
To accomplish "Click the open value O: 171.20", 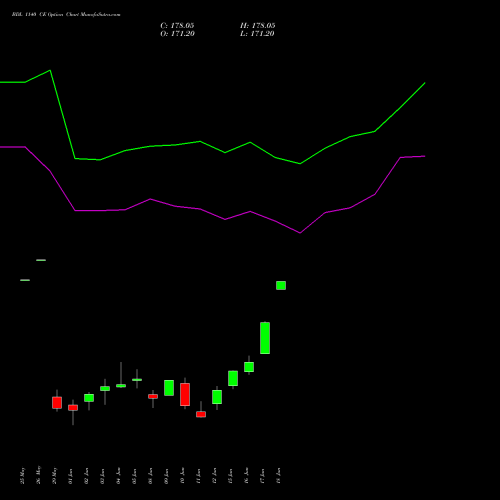I will 177,34.
